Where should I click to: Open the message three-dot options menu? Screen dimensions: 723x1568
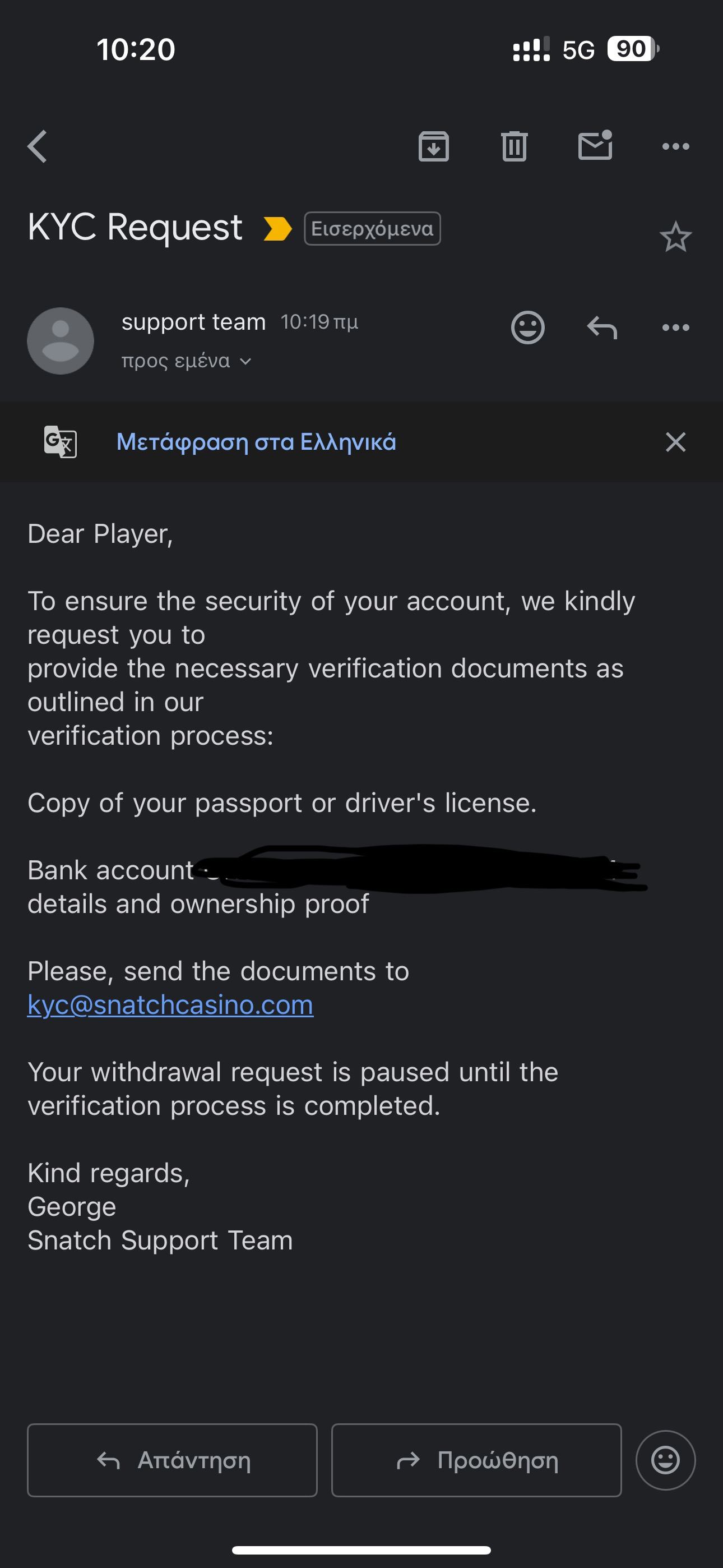[675, 328]
